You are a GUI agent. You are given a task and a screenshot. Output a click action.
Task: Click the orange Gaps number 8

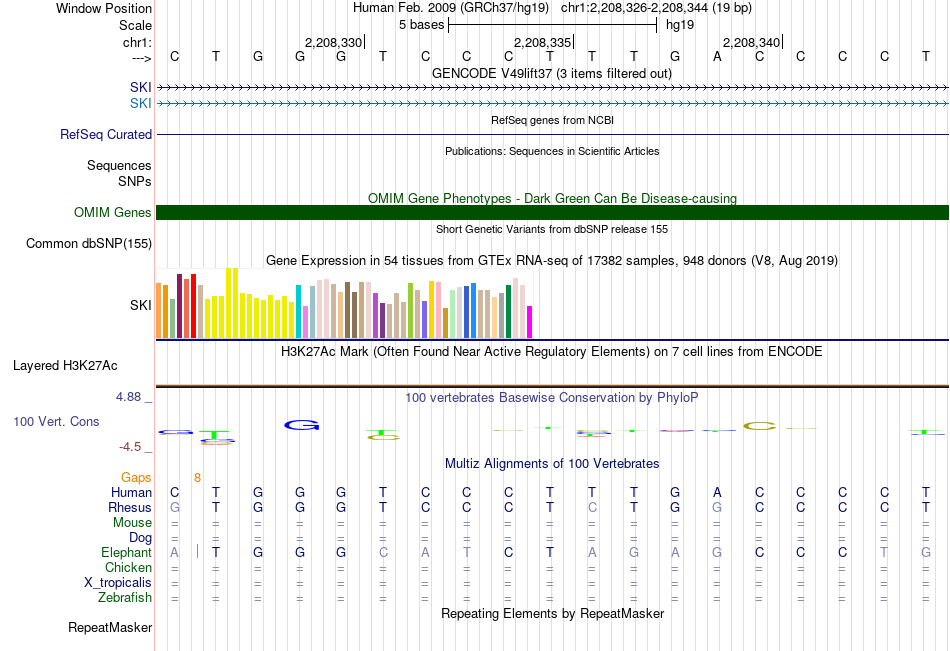click(x=197, y=478)
